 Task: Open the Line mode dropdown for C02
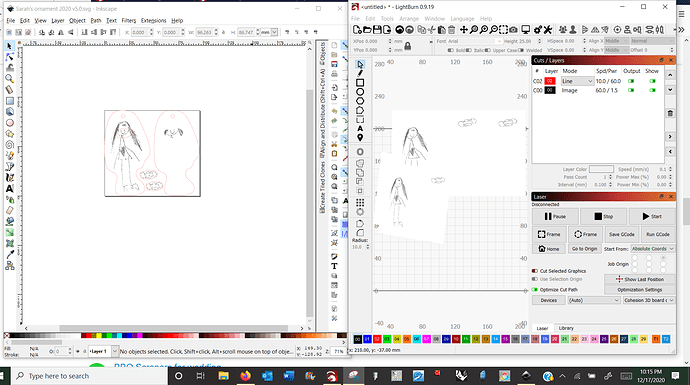coord(577,81)
